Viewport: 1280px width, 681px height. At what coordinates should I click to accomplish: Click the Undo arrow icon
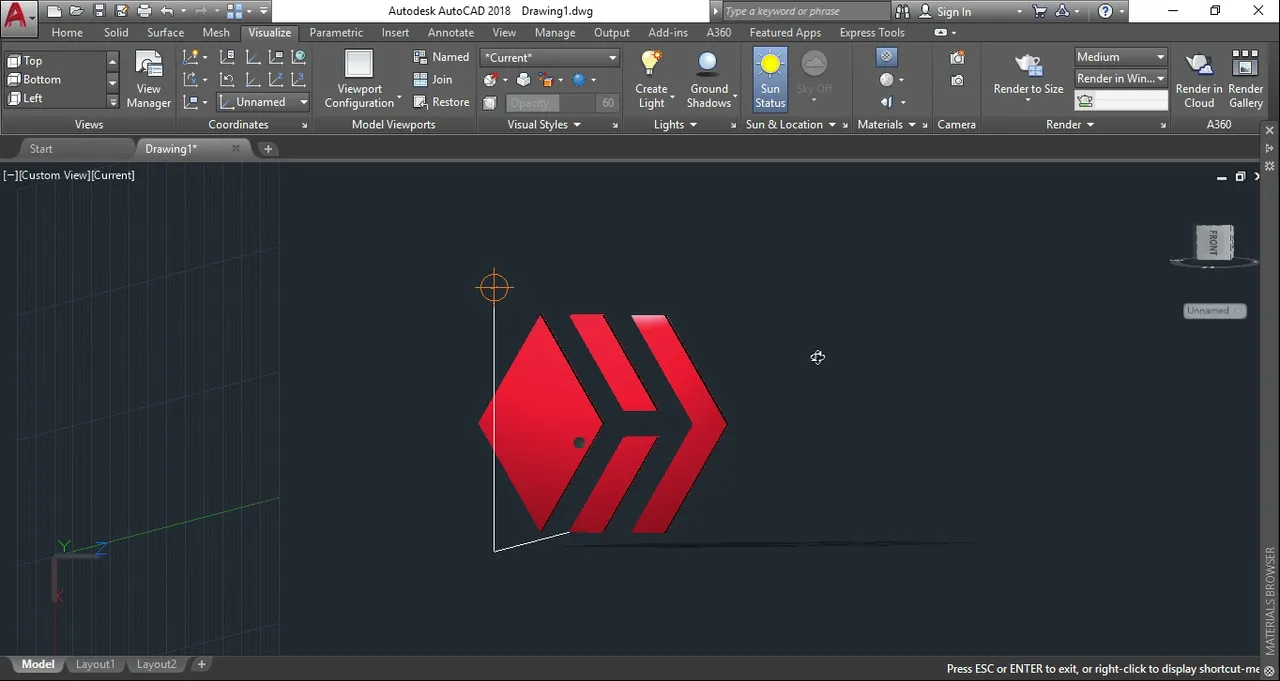coord(166,11)
